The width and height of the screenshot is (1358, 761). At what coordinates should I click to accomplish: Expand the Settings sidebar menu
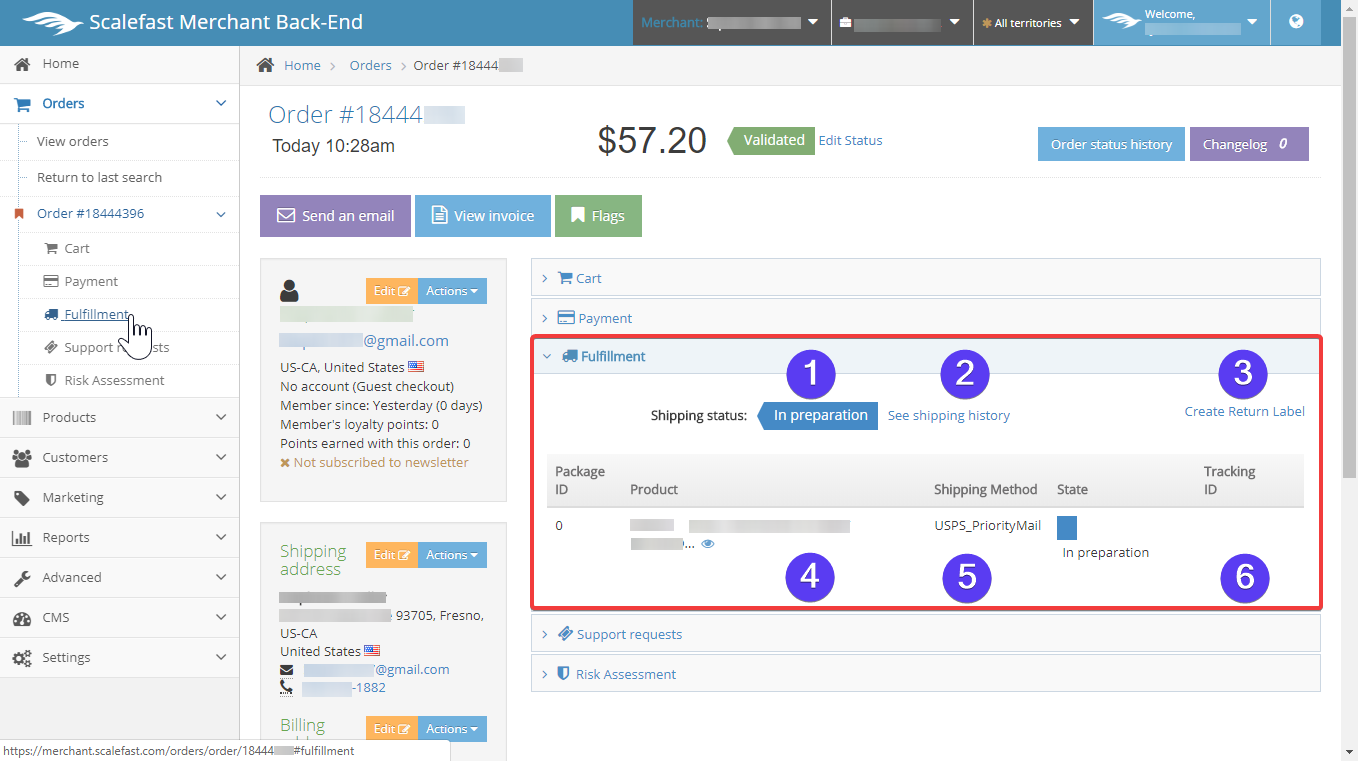pos(120,657)
